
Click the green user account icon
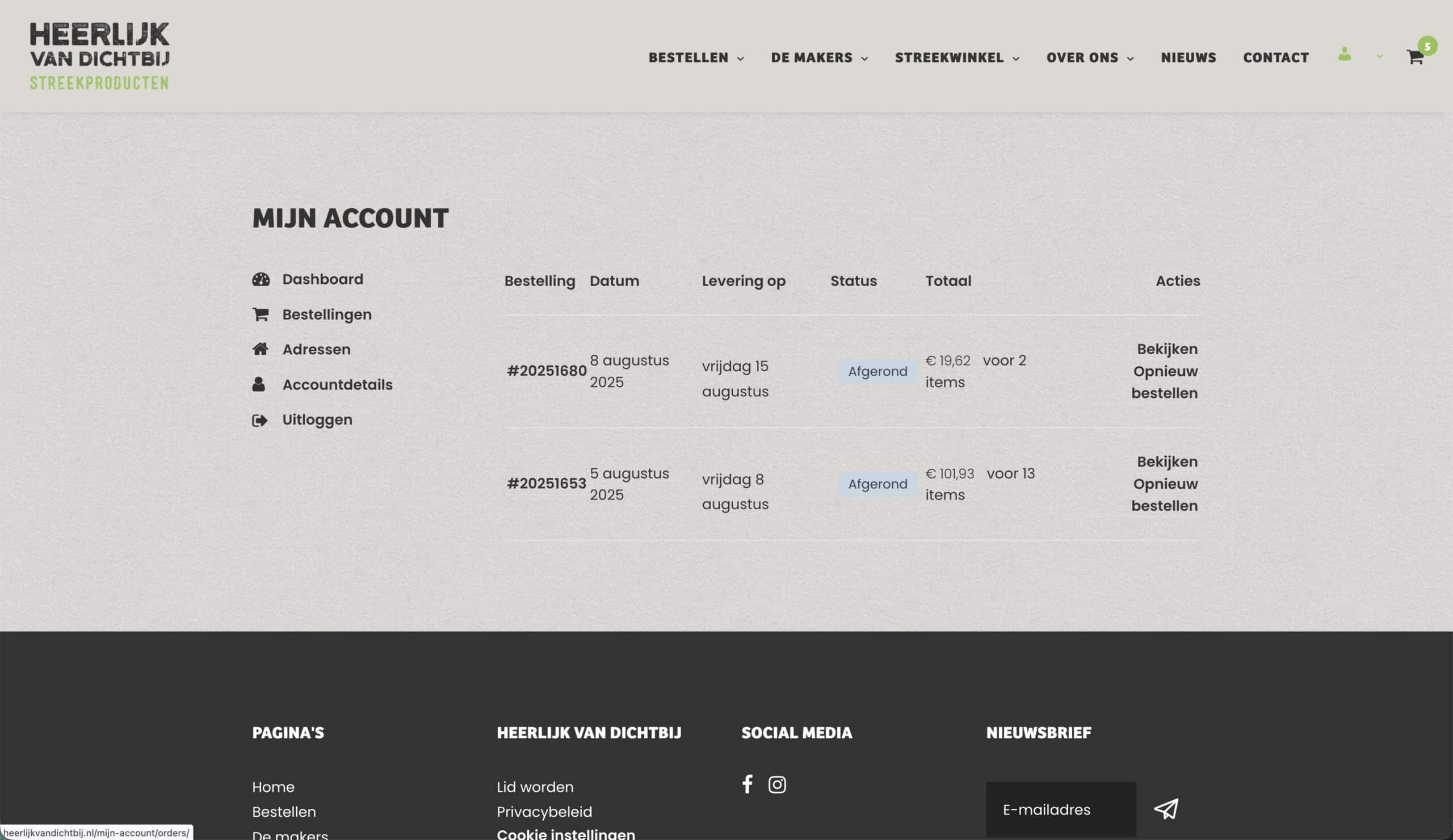point(1344,54)
